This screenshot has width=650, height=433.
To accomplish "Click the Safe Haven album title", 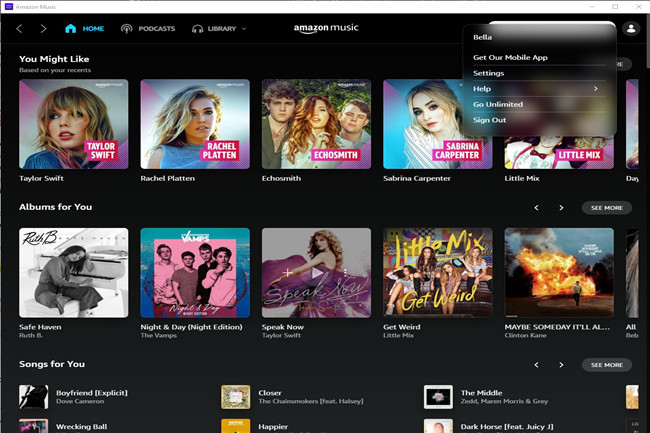I will point(40,327).
